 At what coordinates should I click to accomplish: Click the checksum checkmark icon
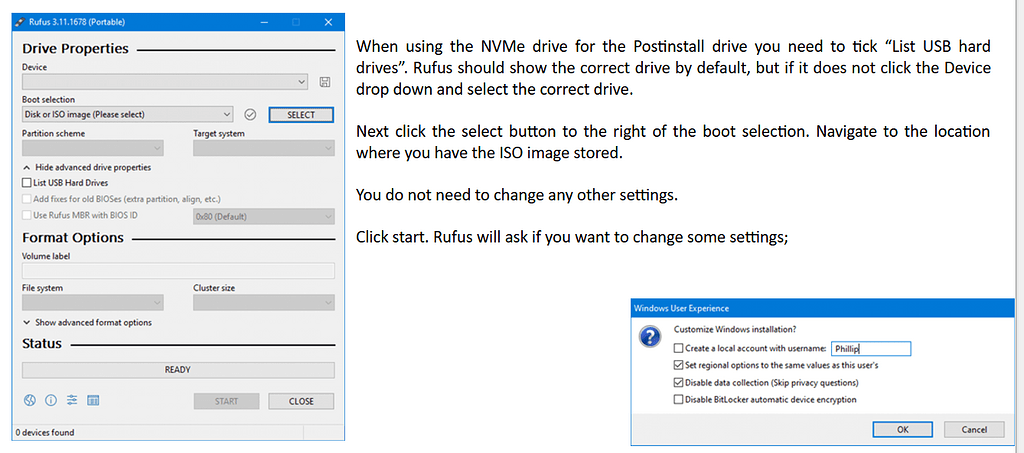251,115
